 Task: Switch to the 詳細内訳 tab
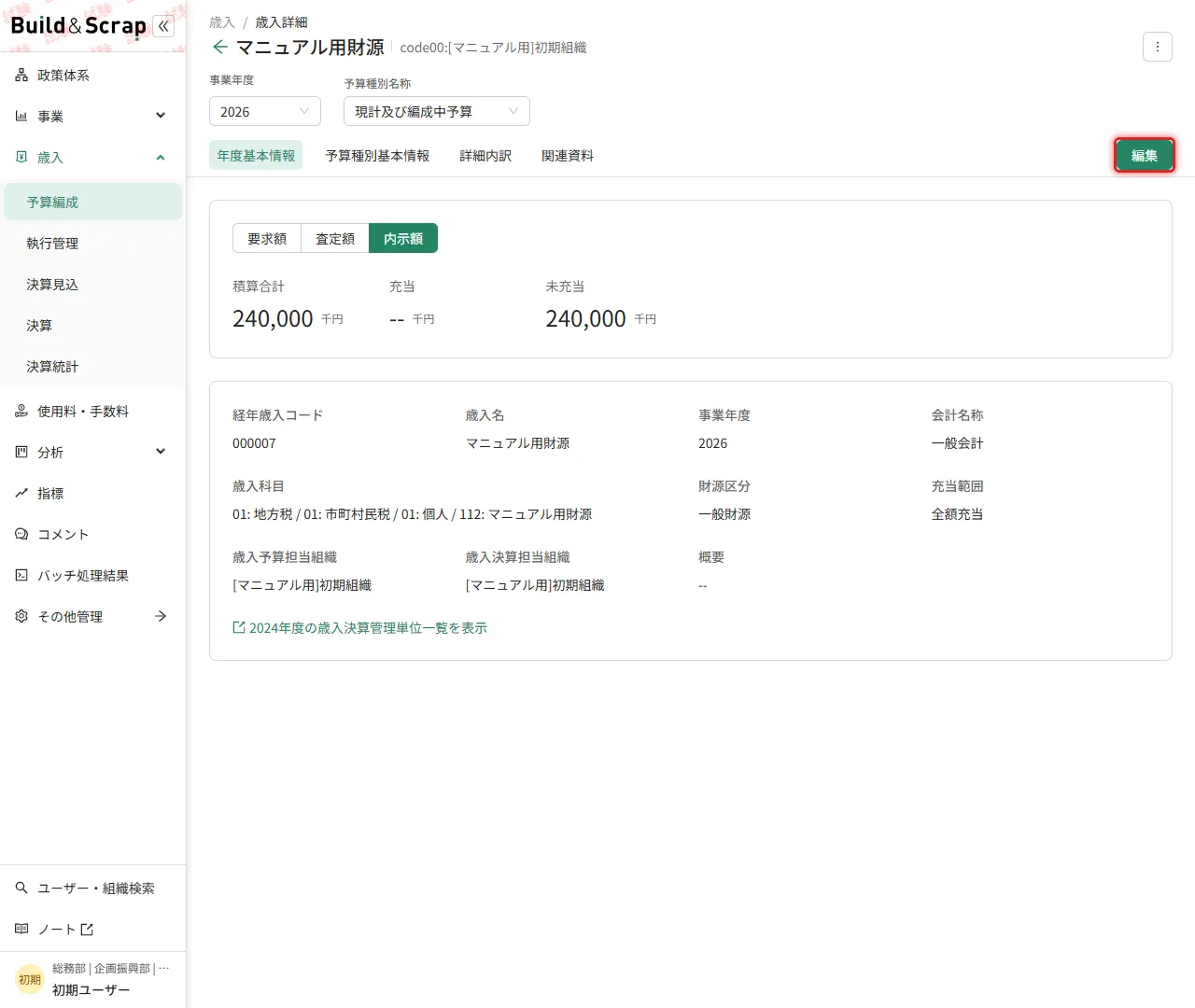click(x=485, y=156)
